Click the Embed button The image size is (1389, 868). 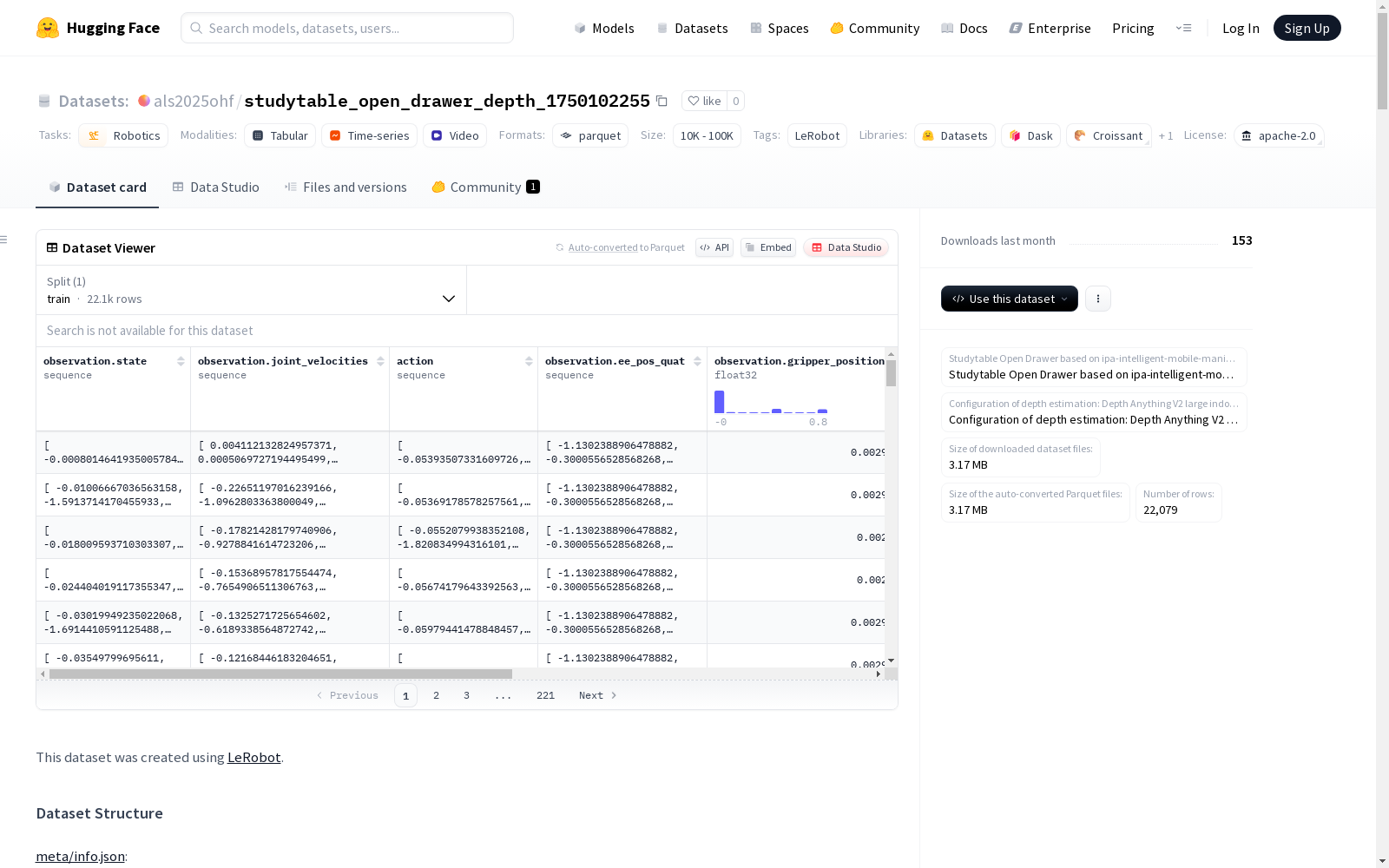tap(768, 247)
